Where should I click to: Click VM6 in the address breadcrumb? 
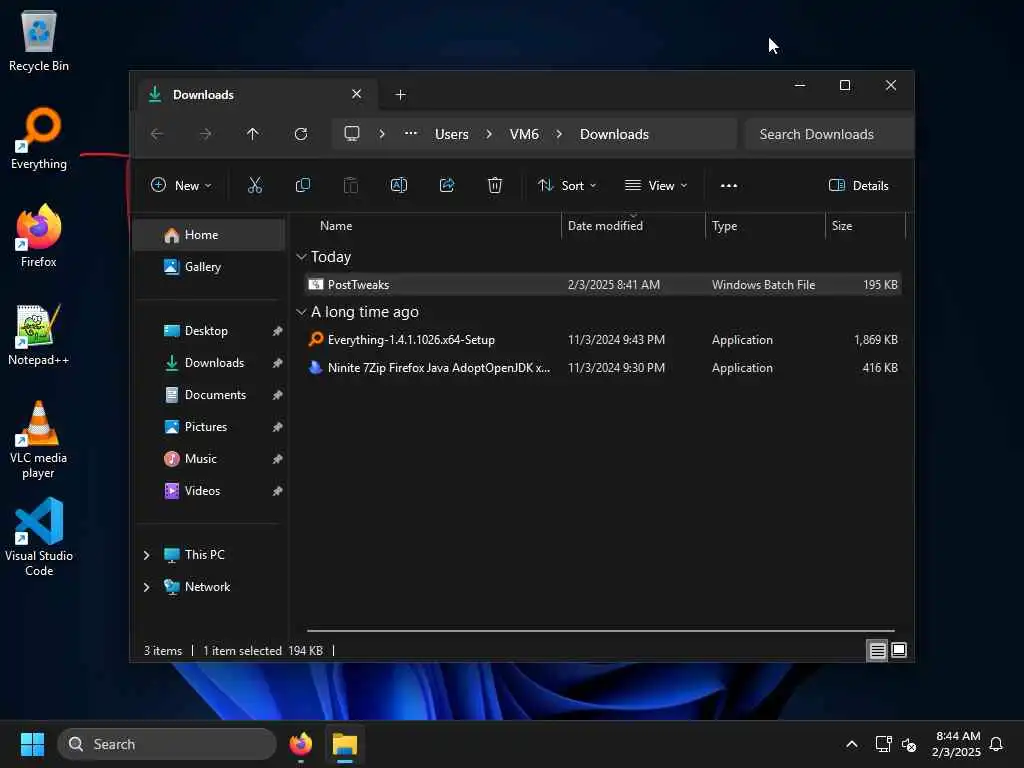pos(524,134)
